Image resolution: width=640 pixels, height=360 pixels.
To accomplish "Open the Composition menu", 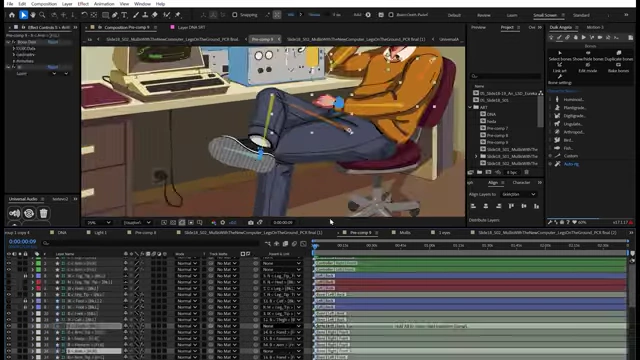I will (44, 4).
